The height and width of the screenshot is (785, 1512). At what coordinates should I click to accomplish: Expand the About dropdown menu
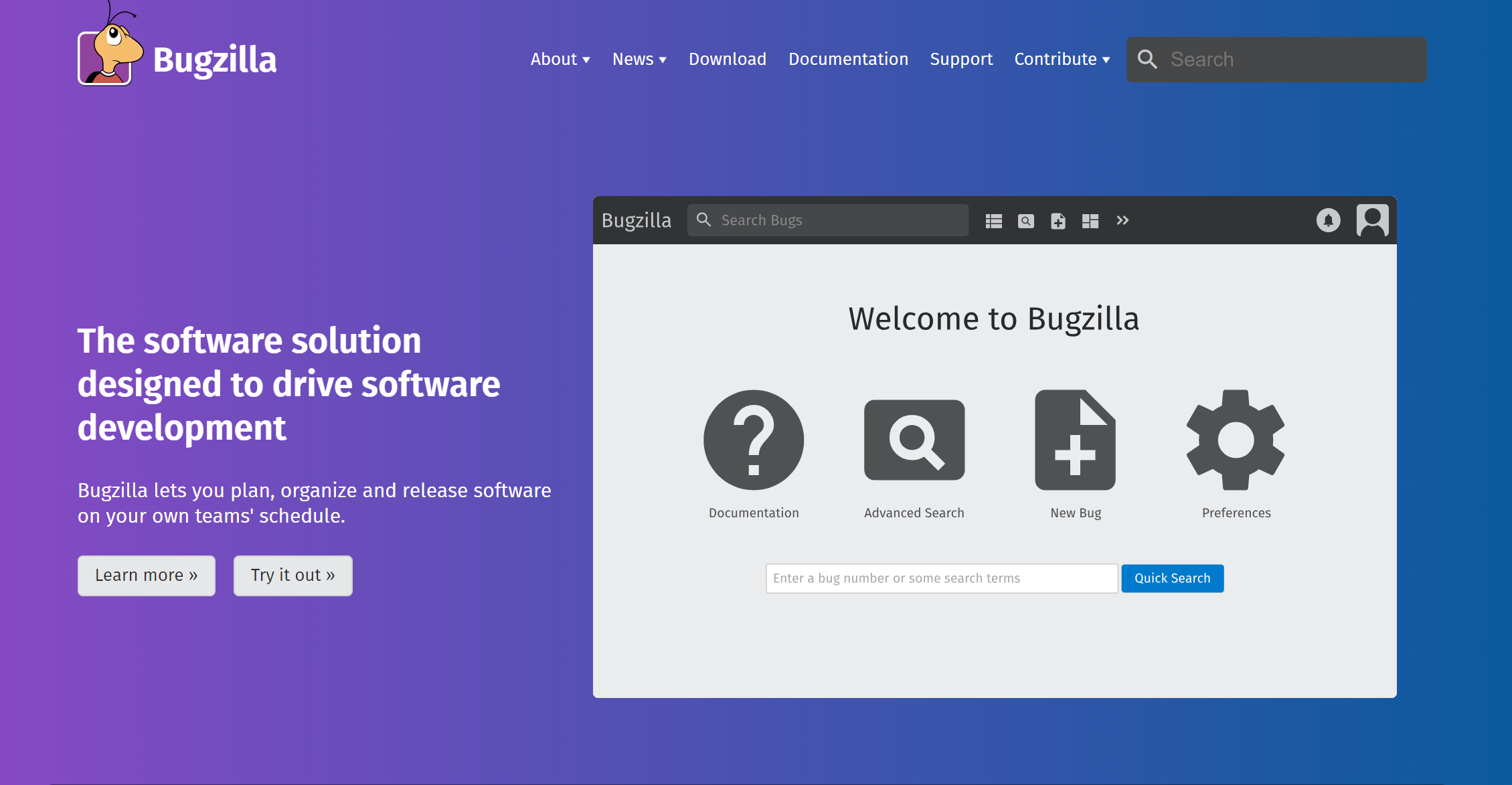pyautogui.click(x=559, y=59)
